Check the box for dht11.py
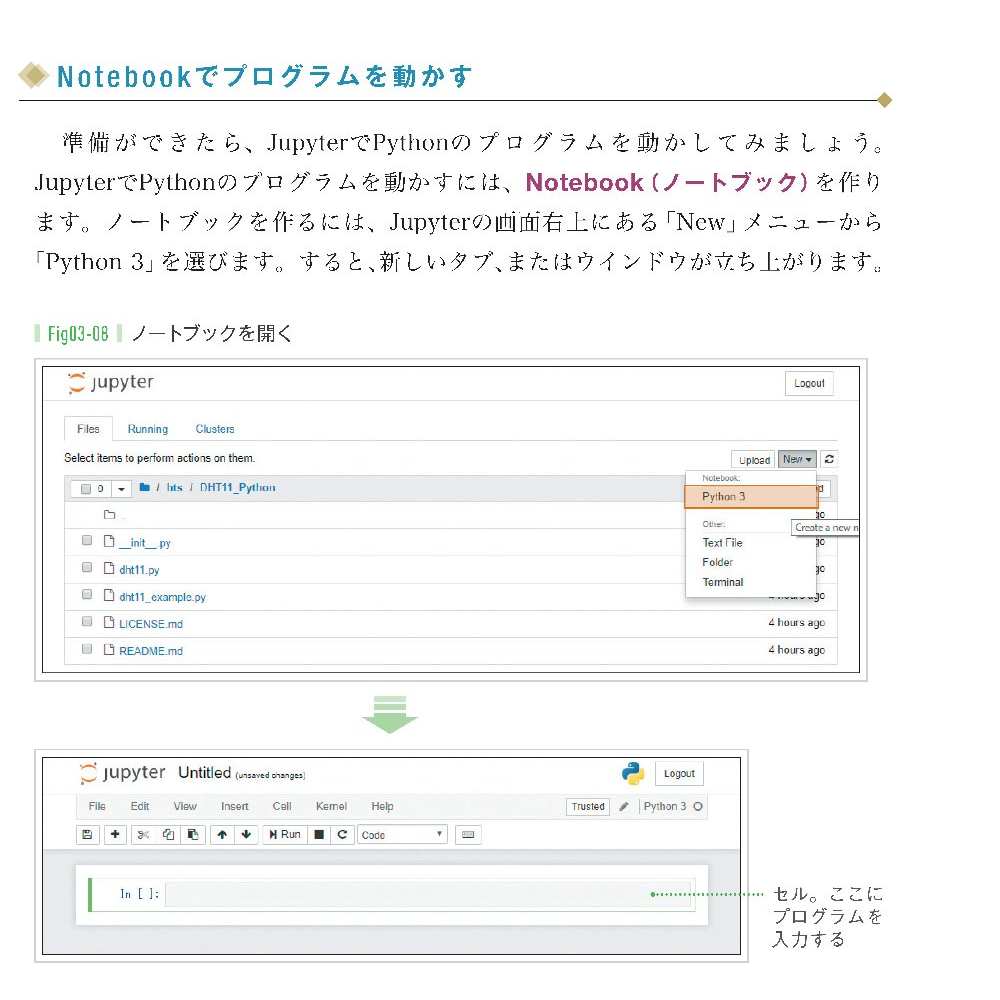Image resolution: width=1000 pixels, height=1000 pixels. (87, 568)
